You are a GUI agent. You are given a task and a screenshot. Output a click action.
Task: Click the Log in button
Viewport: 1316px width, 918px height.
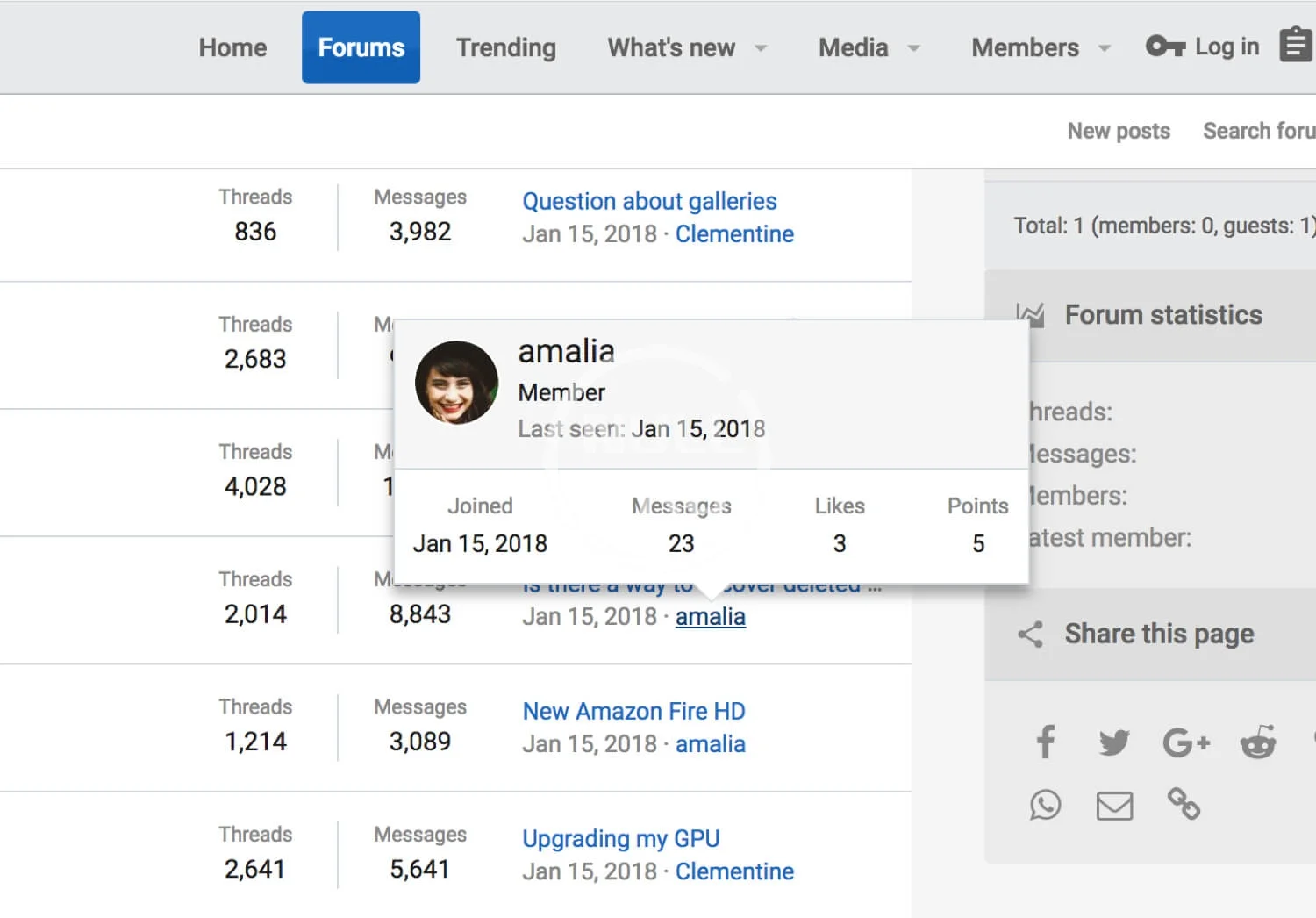tap(1203, 47)
